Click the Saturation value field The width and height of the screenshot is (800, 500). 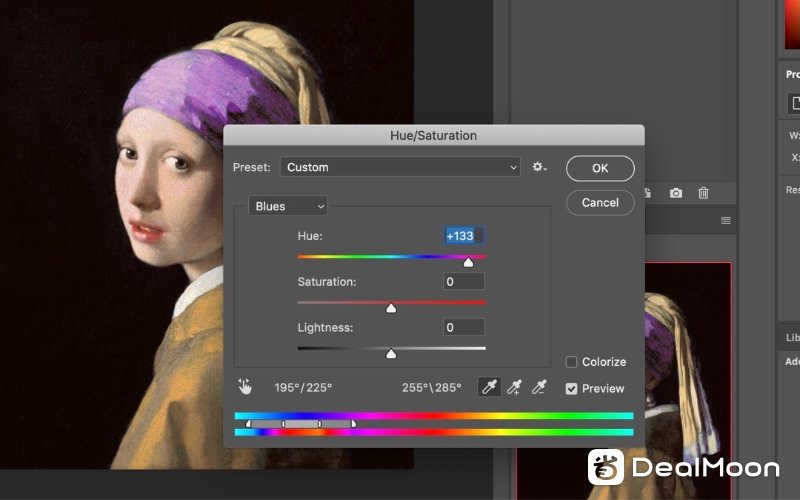pyautogui.click(x=464, y=281)
